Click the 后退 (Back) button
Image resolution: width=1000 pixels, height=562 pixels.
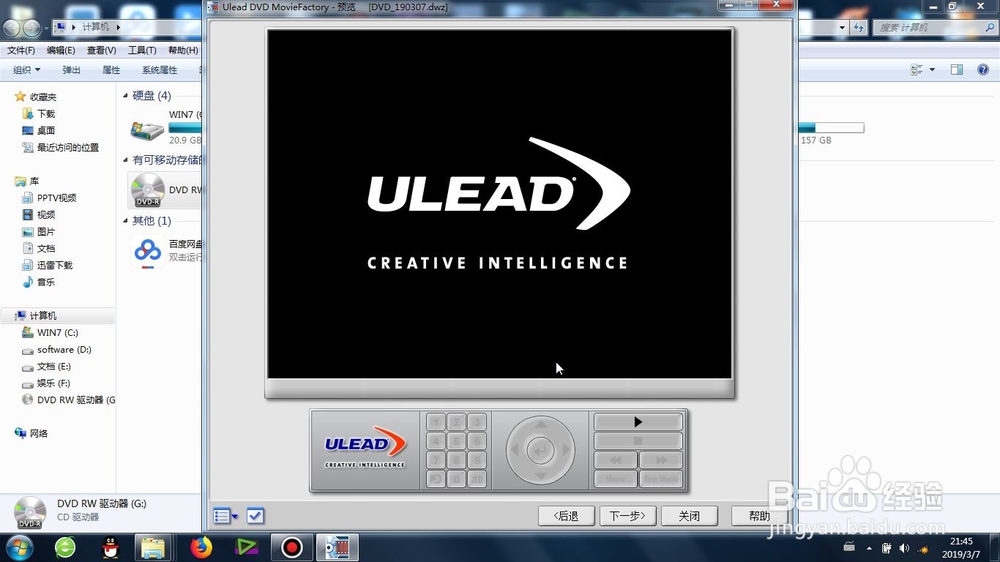pos(566,515)
